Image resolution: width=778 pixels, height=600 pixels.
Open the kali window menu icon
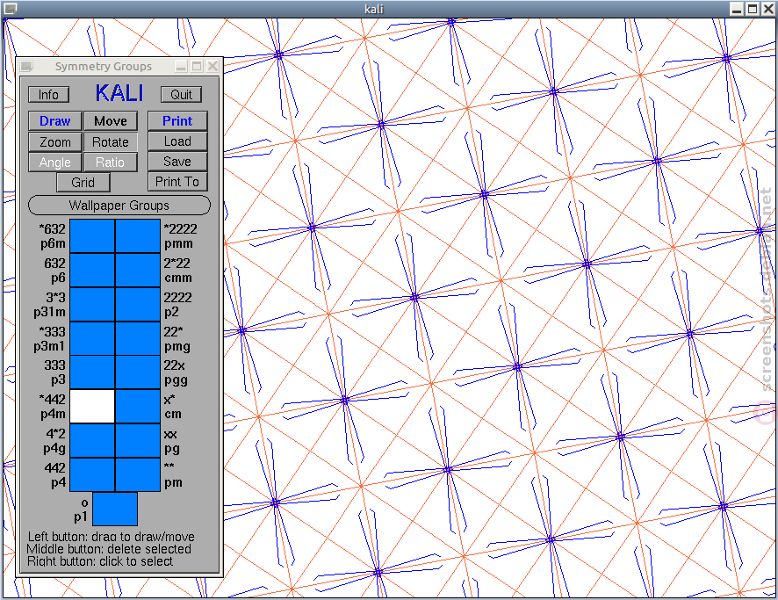pyautogui.click(x=10, y=8)
